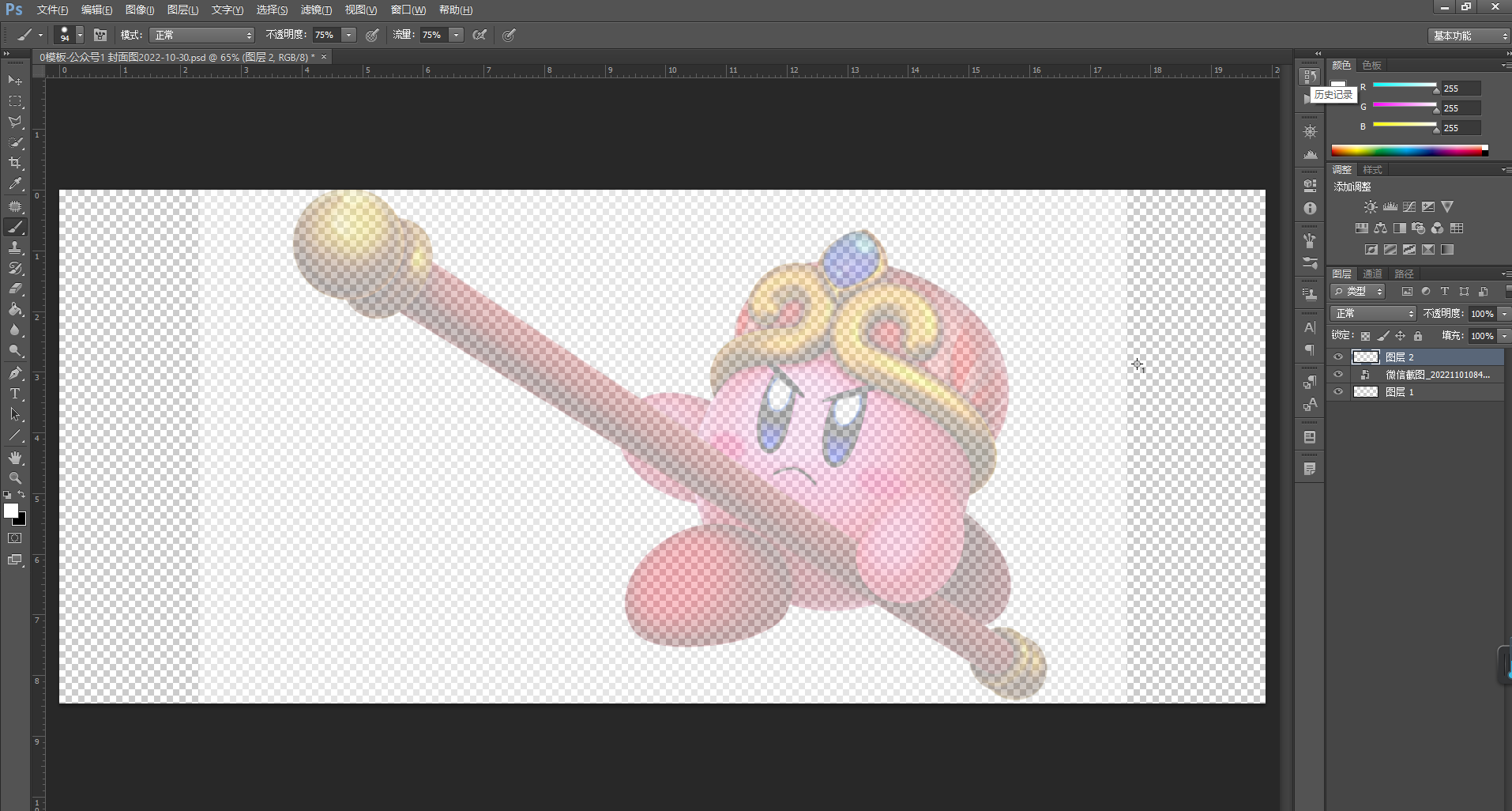
Task: Select the Clone Stamp tool
Action: coord(15,247)
